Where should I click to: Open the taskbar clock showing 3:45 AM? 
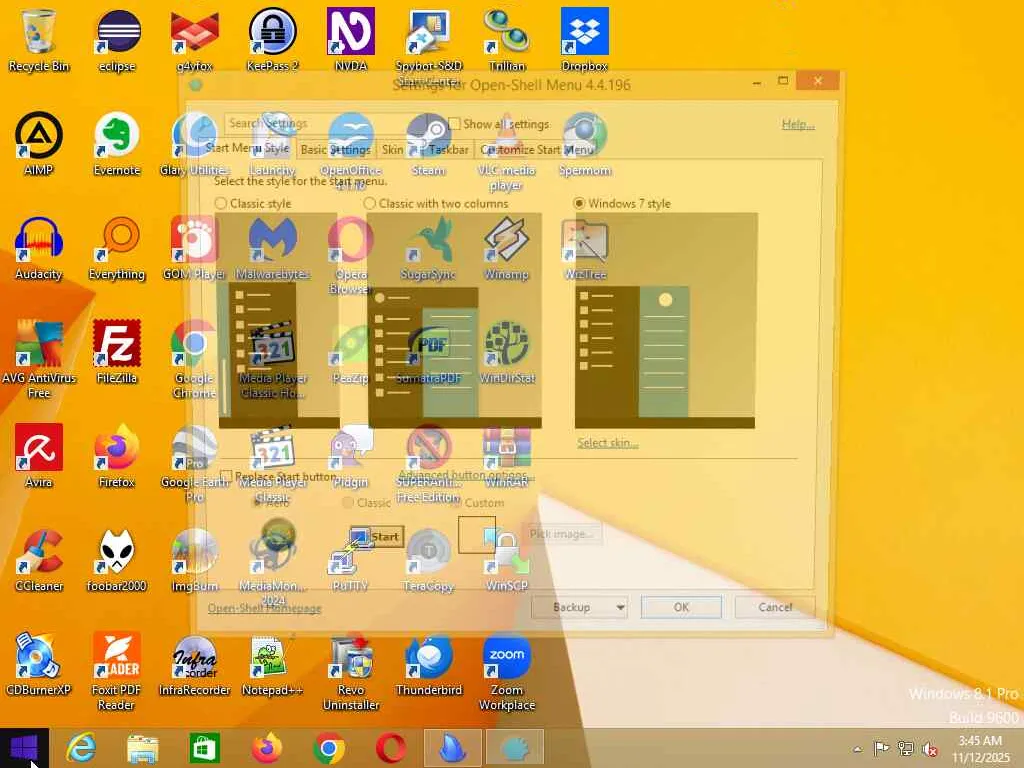980,749
